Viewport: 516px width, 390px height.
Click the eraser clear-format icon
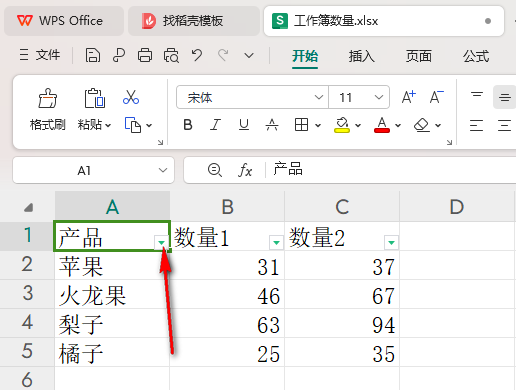(422, 125)
